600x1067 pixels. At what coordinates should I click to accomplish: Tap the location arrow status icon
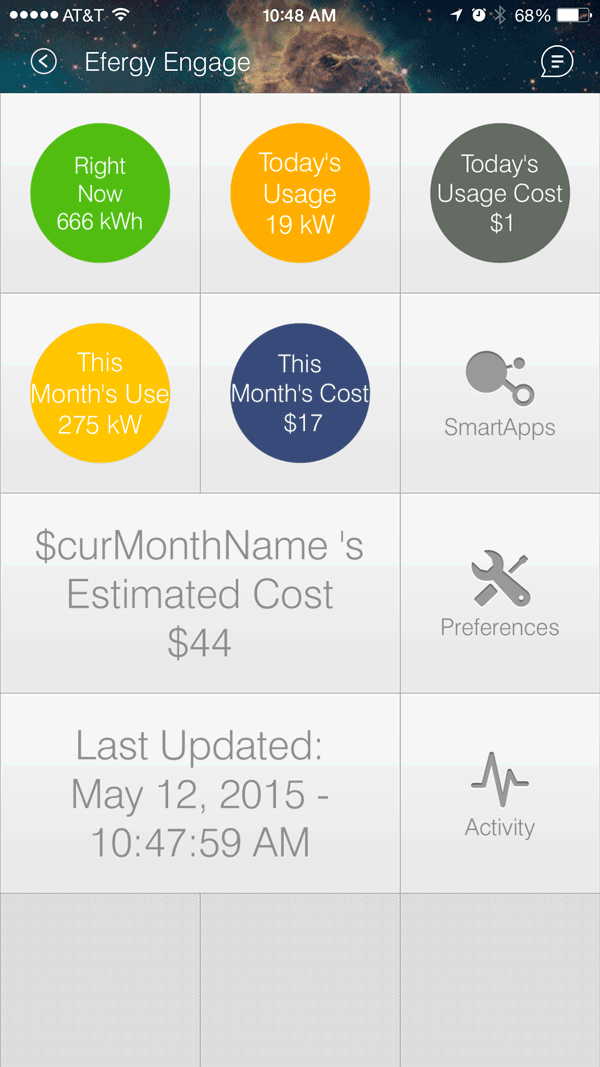coord(456,15)
